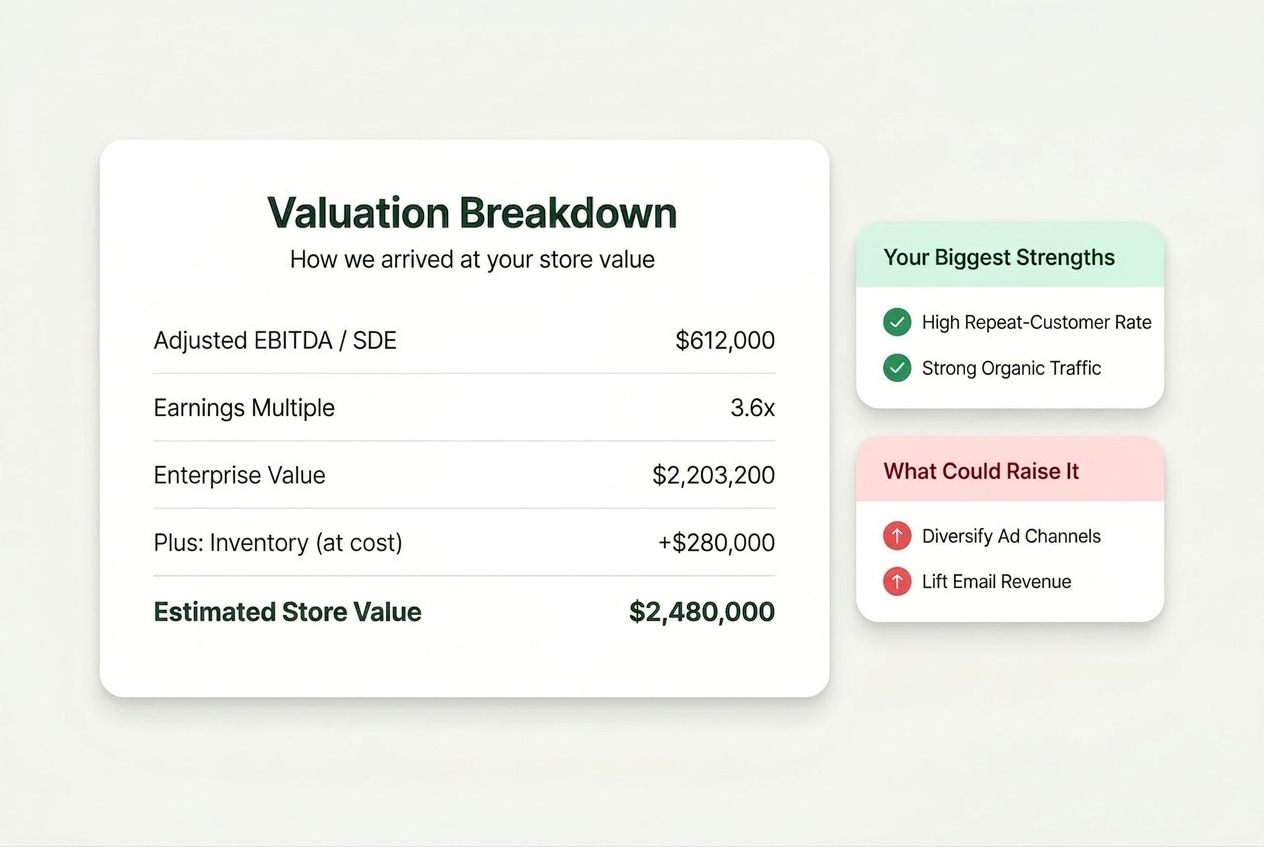
Task: Click the 'High Repeat-Customer Rate' text
Action: 1037,322
